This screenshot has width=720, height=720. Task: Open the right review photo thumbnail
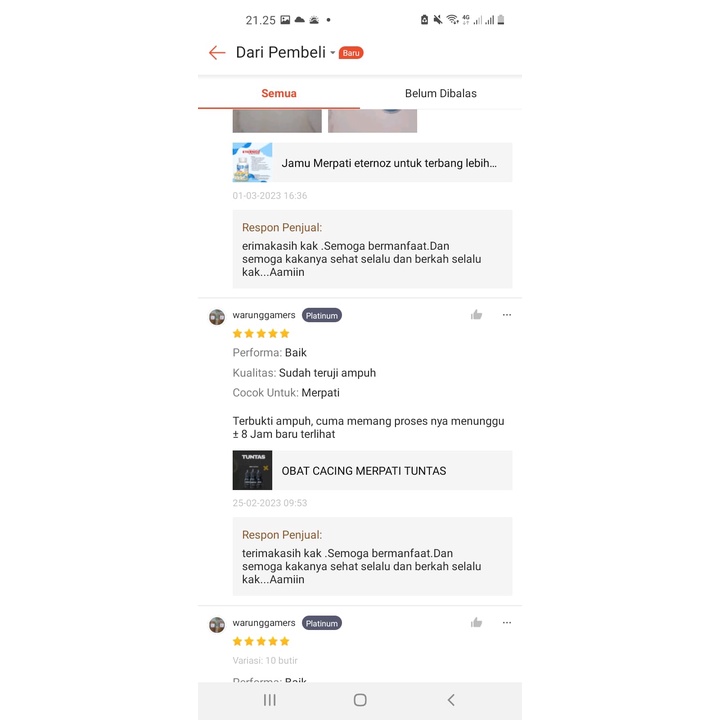(372, 121)
